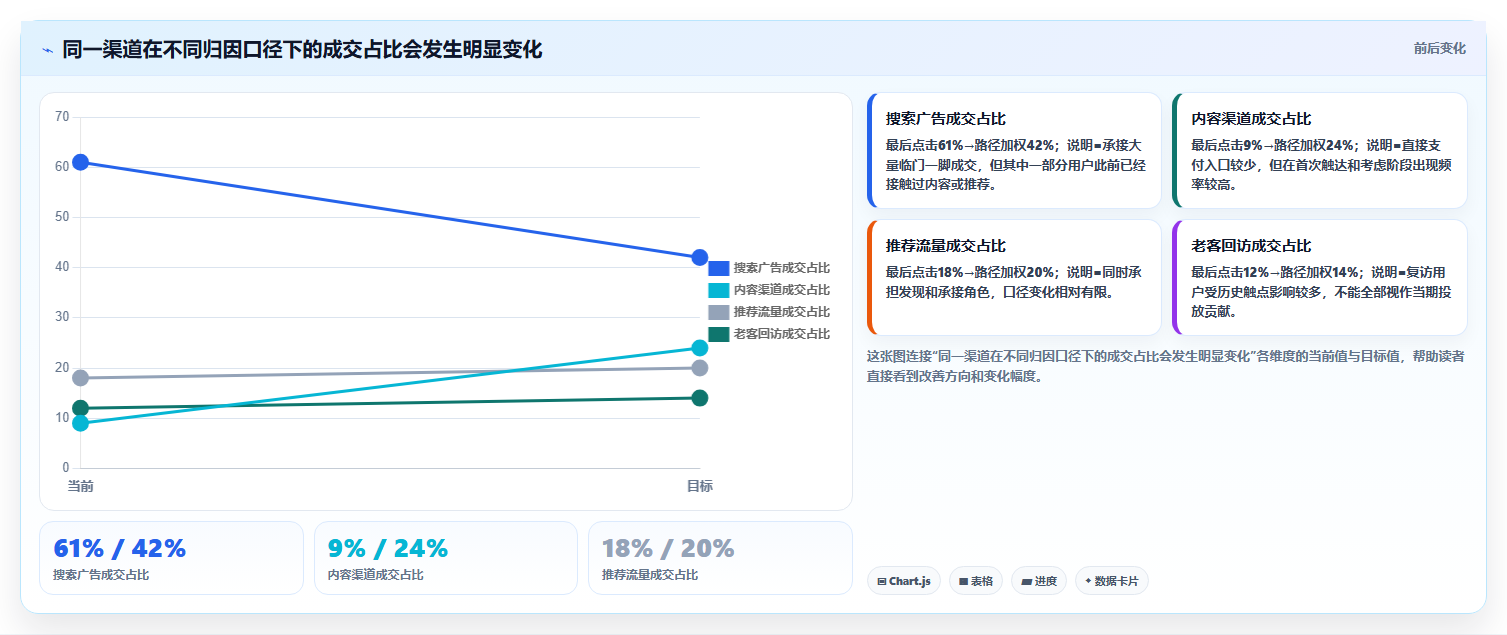Toggle 内容渠道成交占比 legend cyan swatch

click(719, 290)
